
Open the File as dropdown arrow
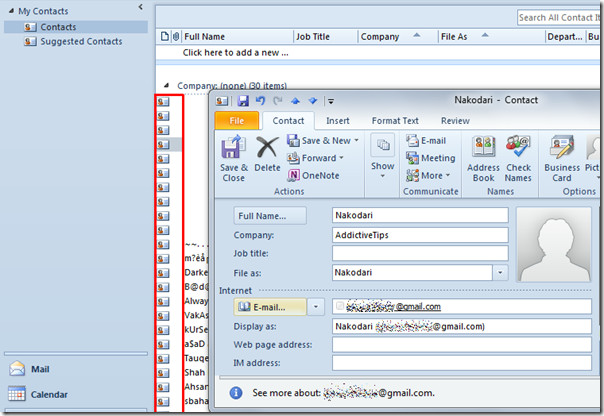500,273
